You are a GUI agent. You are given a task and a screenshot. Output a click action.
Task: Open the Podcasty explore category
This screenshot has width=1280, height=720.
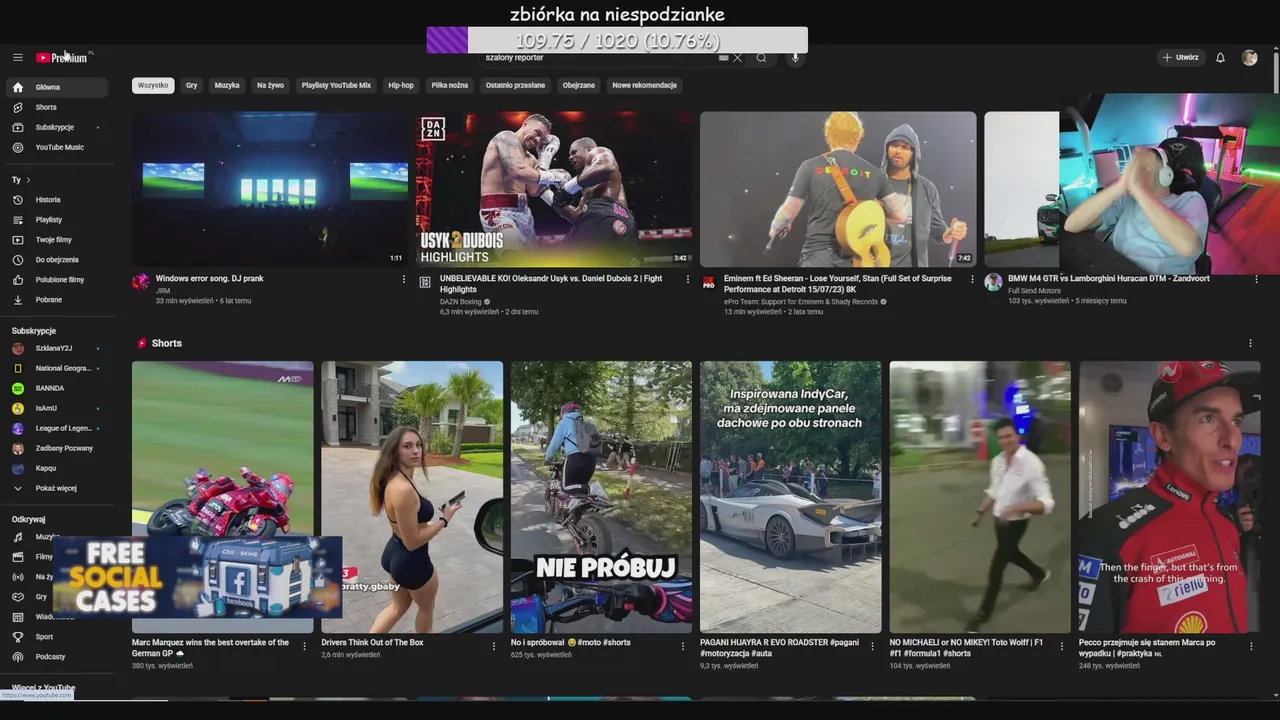(57, 657)
